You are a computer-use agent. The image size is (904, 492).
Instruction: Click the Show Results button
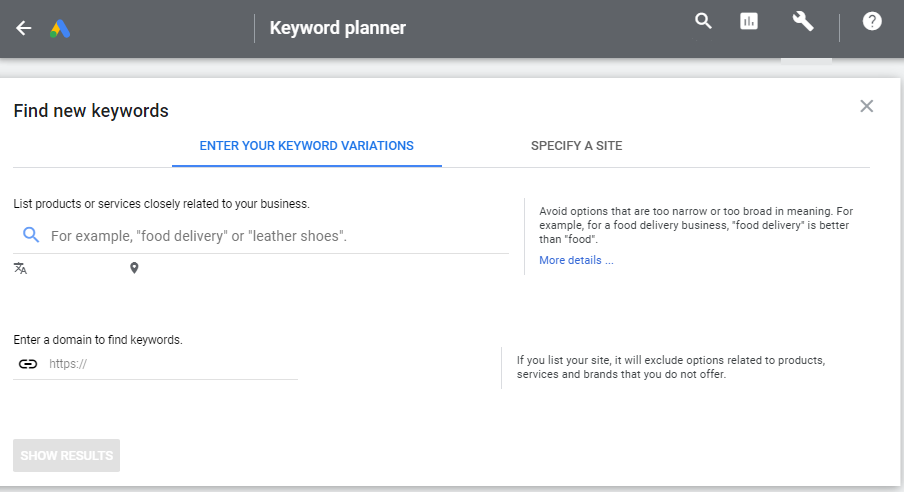coord(66,456)
